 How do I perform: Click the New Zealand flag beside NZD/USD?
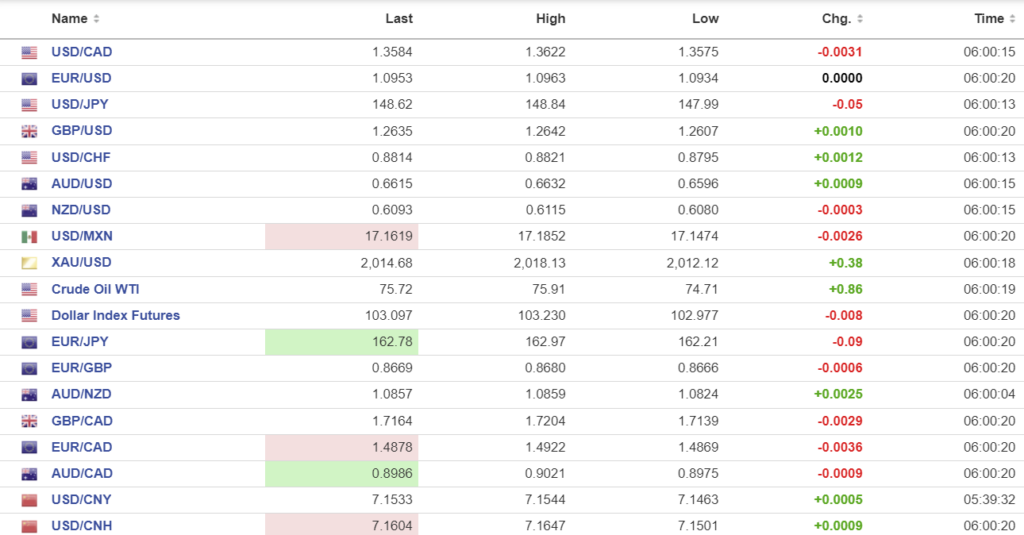click(29, 210)
